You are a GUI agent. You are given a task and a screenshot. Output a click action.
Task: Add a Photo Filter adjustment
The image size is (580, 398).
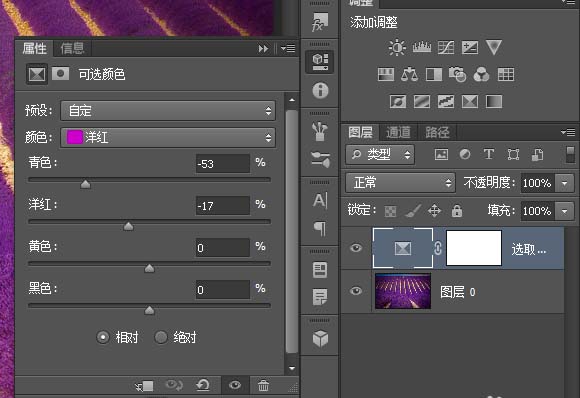(x=458, y=75)
